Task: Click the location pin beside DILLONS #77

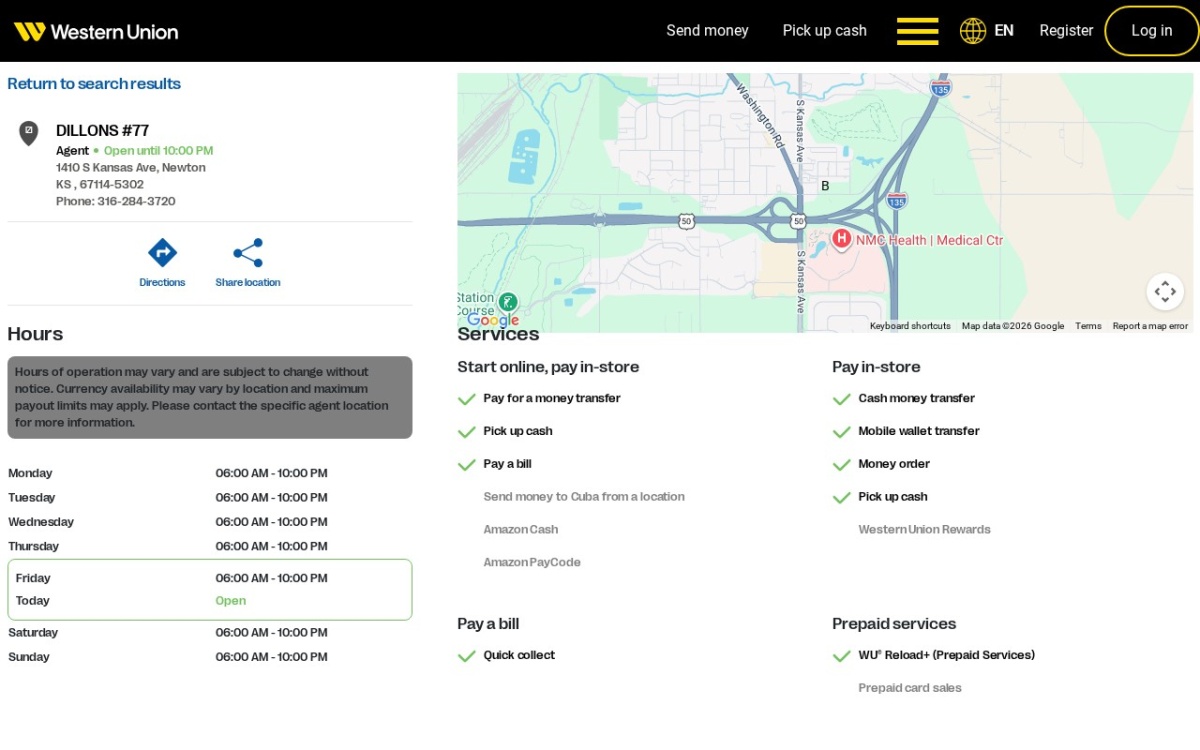Action: pyautogui.click(x=29, y=133)
